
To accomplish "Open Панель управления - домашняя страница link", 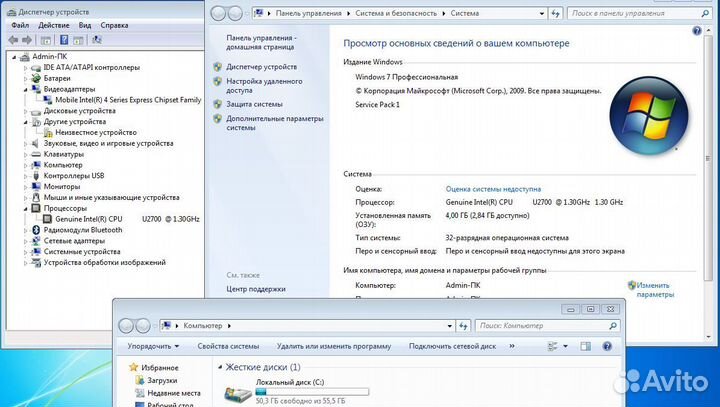I will pos(261,42).
